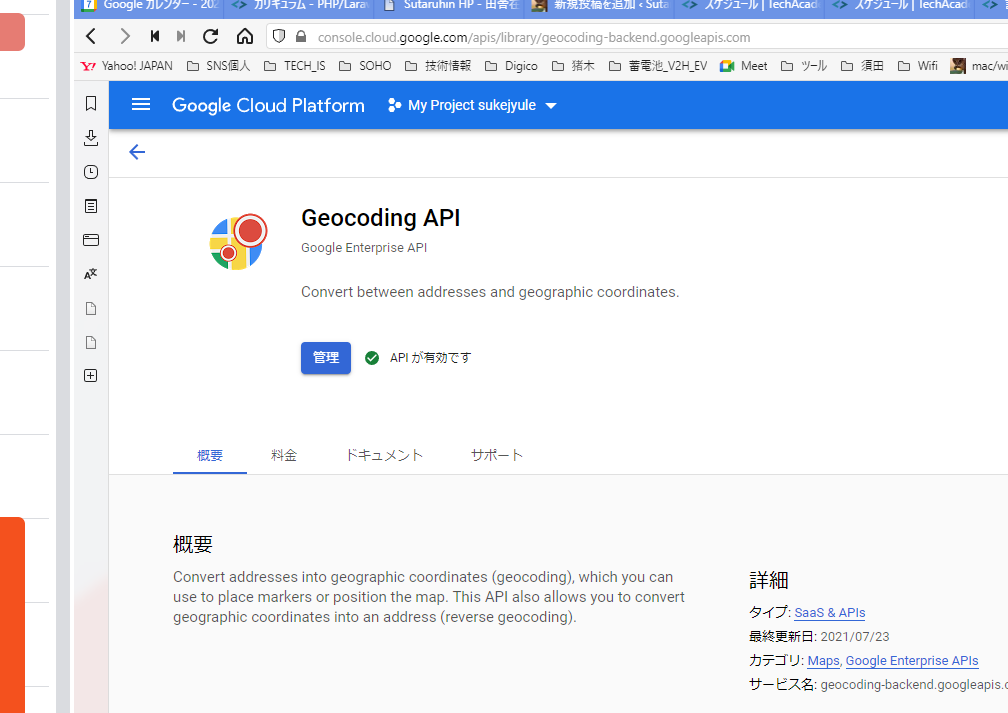Viewport: 1008px width, 713px height.
Task: Open the SNS個人 bookmark folder
Action: click(219, 66)
